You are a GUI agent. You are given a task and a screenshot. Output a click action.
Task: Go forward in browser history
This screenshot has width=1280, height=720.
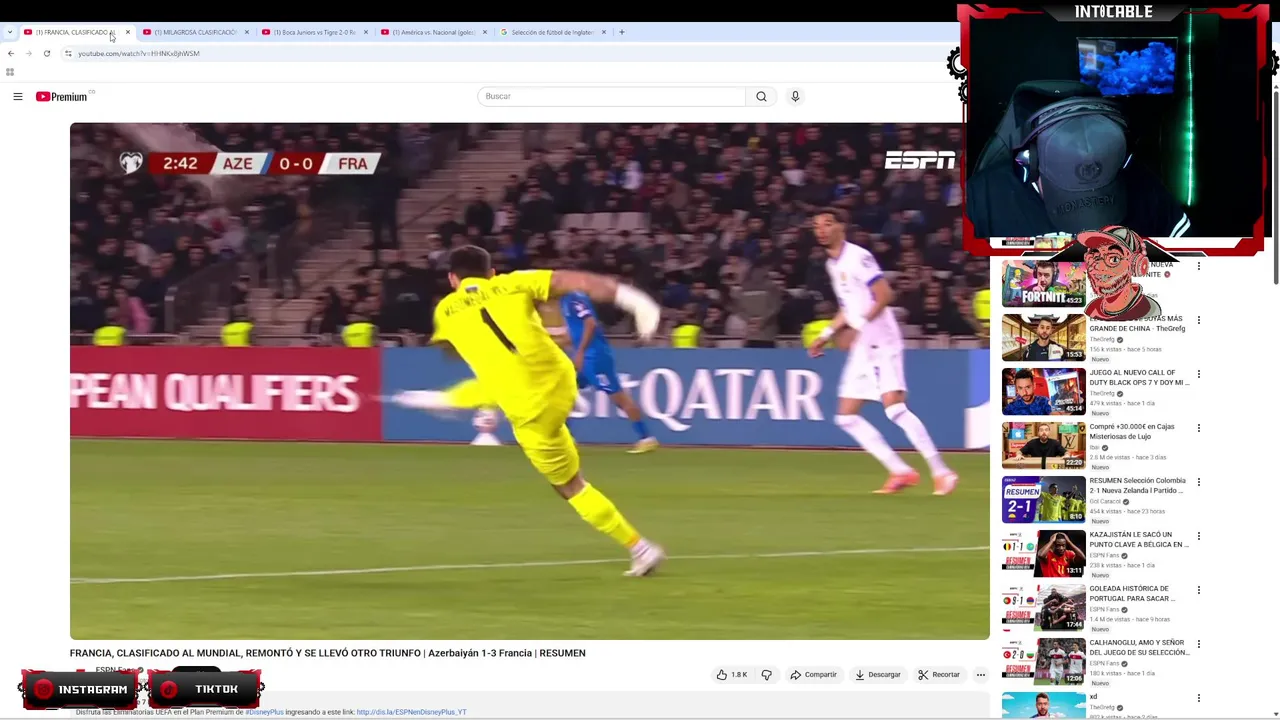[x=28, y=53]
